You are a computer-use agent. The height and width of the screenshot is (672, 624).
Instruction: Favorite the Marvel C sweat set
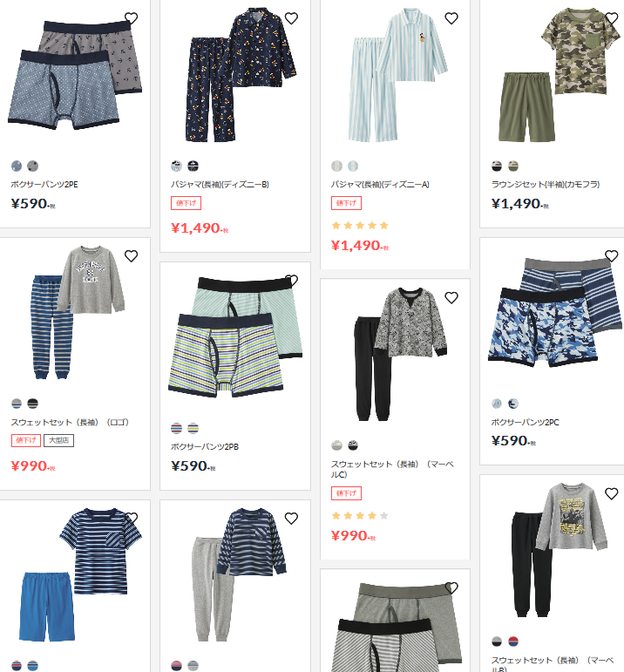pos(451,297)
